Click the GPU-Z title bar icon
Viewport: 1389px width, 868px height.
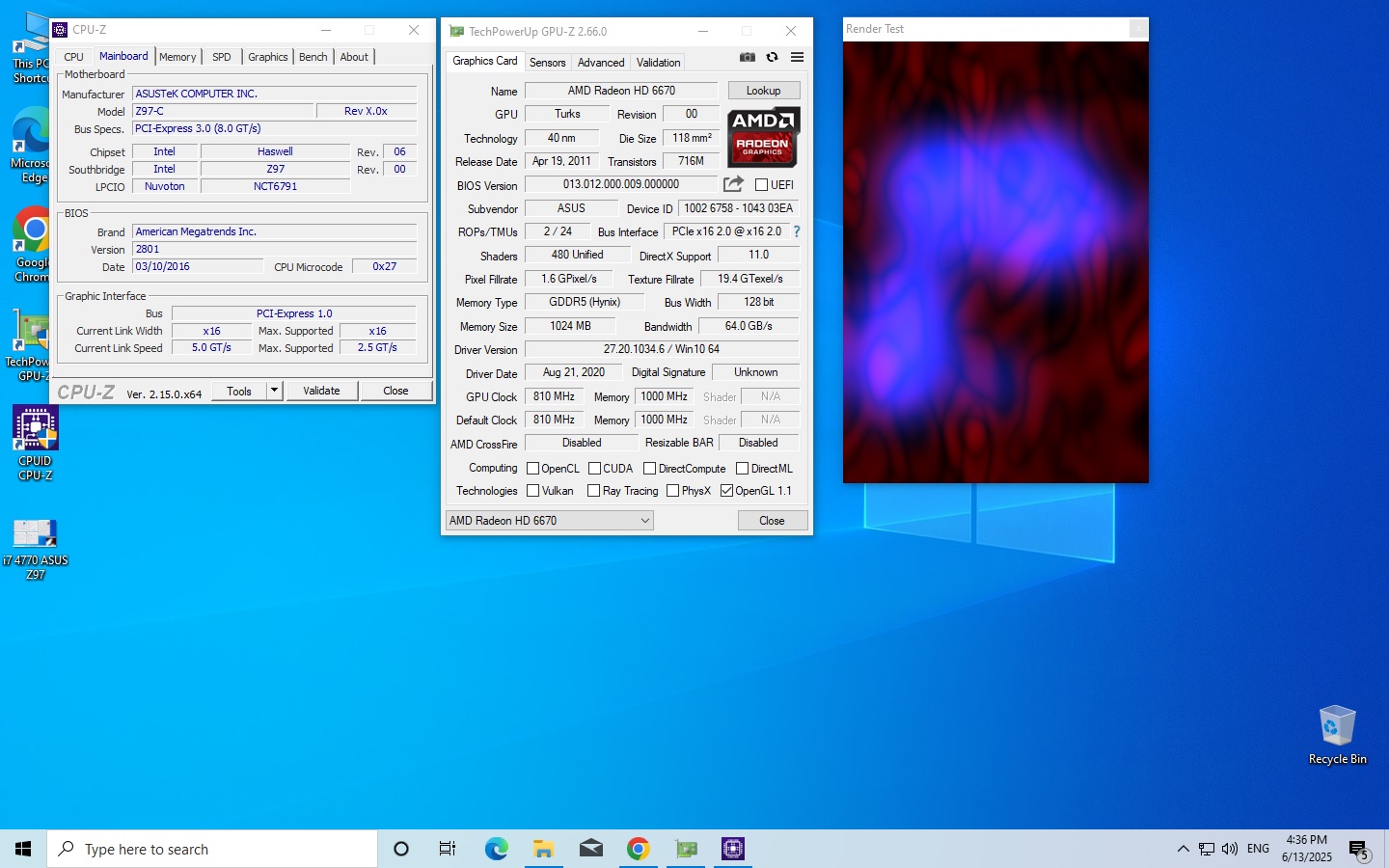pyautogui.click(x=457, y=32)
